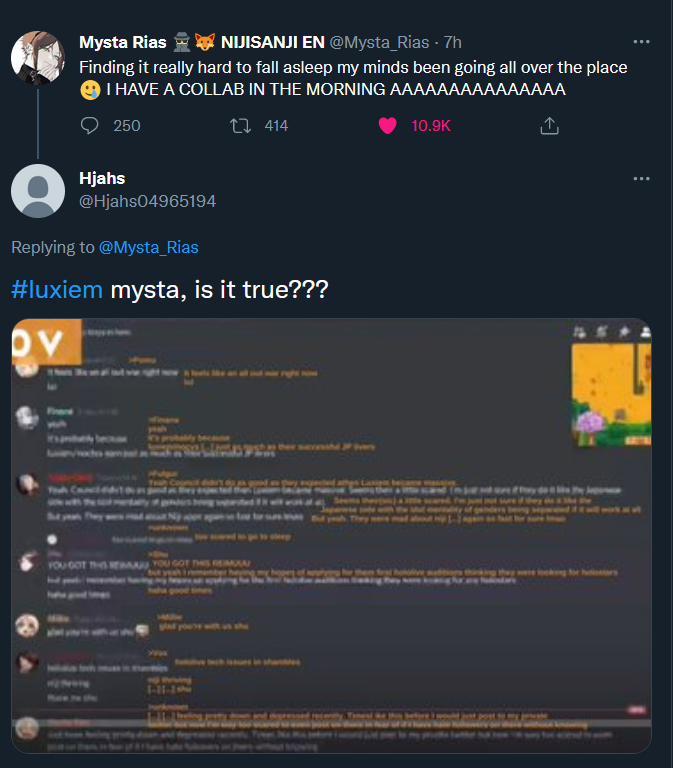The width and height of the screenshot is (673, 768).
Task: Open the 250 replies count
Action: pos(127,126)
